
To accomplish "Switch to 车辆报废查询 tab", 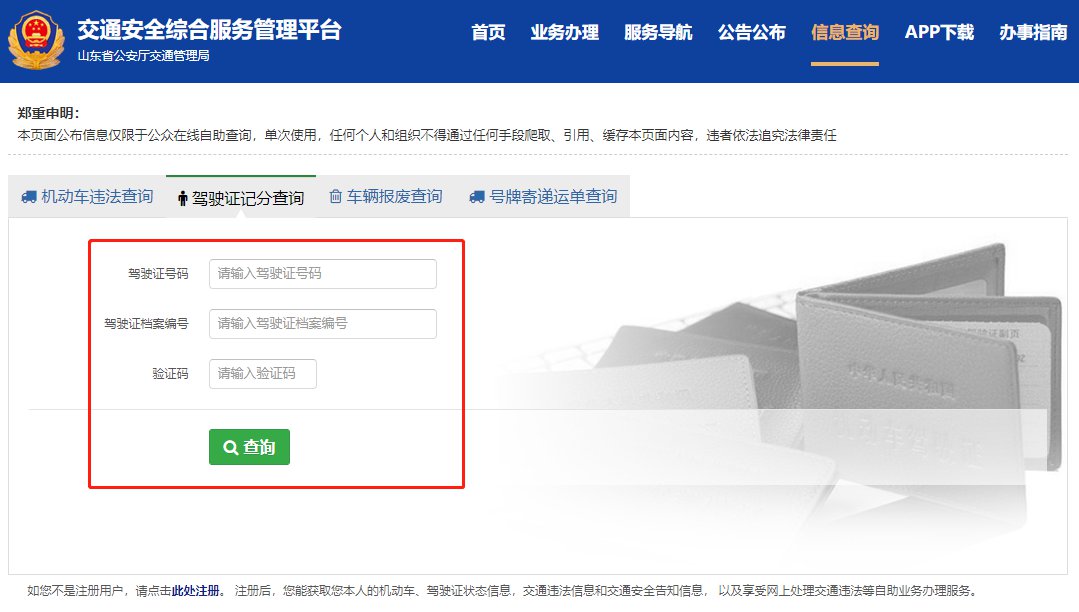I will point(385,197).
